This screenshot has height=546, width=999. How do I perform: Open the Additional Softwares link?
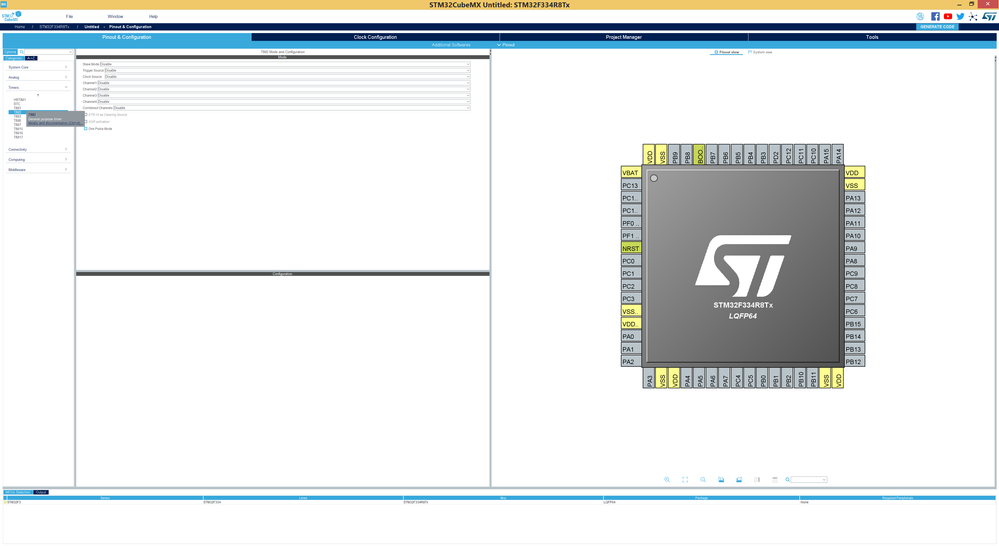451,45
